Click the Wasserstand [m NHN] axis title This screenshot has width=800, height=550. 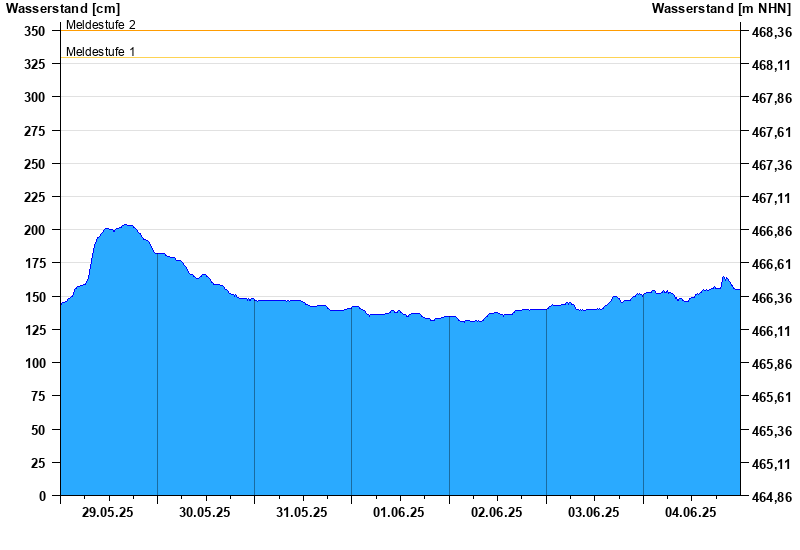721,8
